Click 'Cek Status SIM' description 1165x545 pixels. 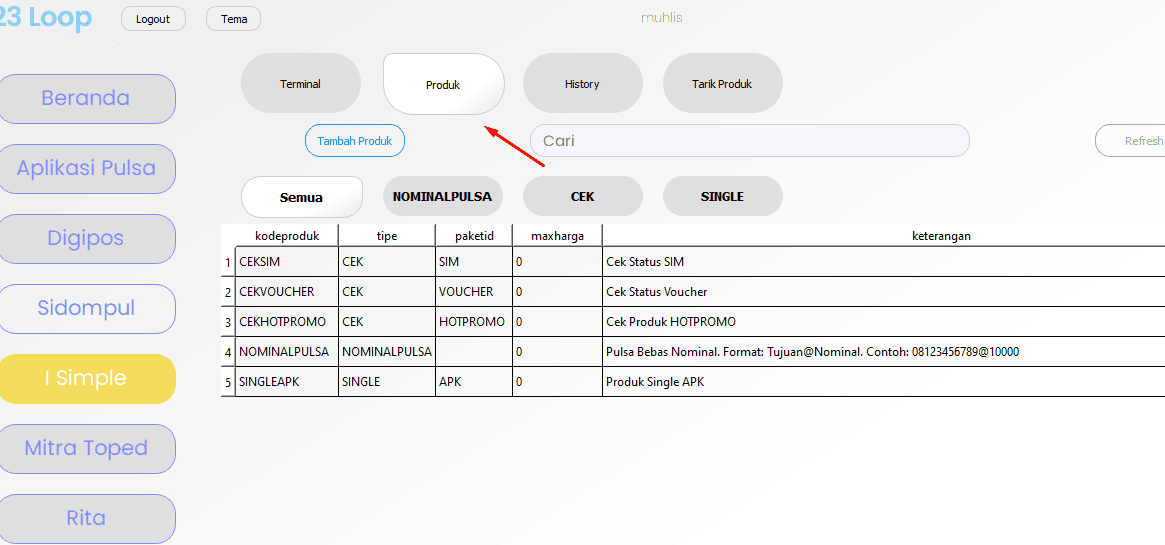pyautogui.click(x=884, y=262)
